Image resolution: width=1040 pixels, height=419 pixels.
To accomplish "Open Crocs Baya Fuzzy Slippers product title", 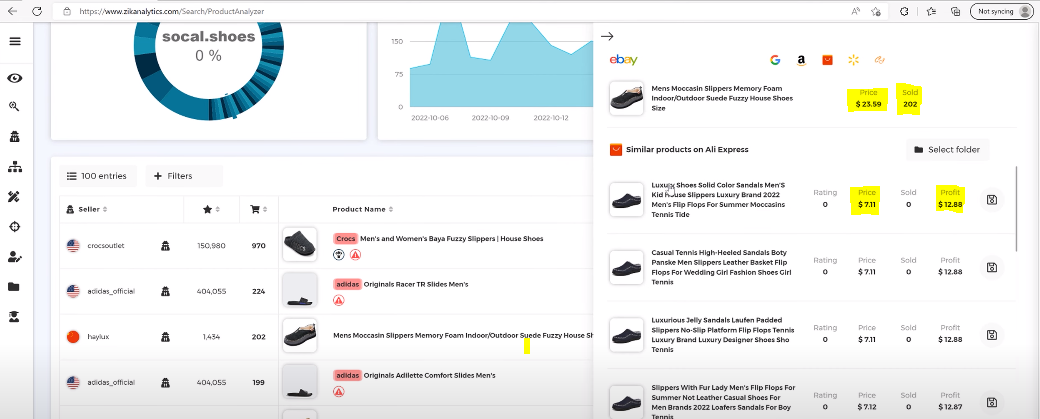I will (451, 239).
